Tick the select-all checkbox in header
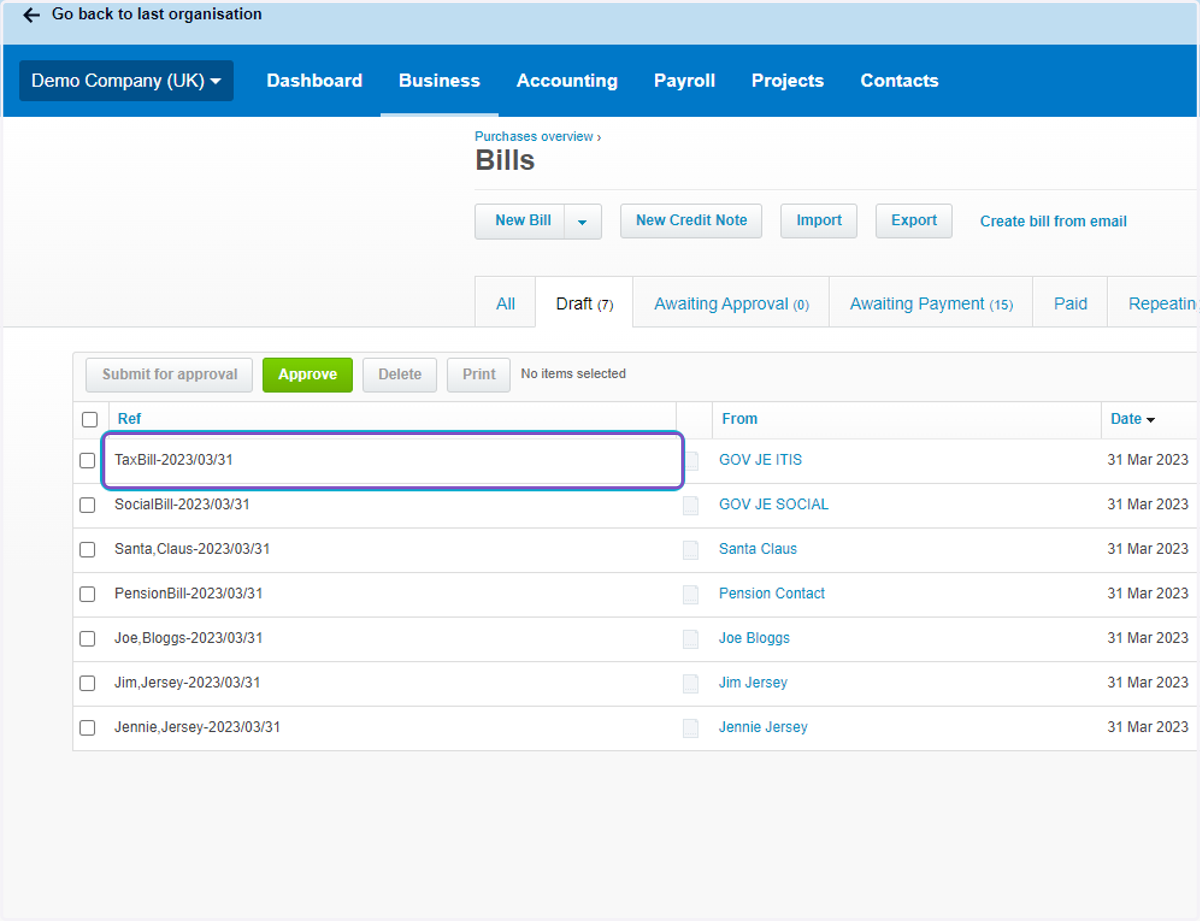 point(90,420)
